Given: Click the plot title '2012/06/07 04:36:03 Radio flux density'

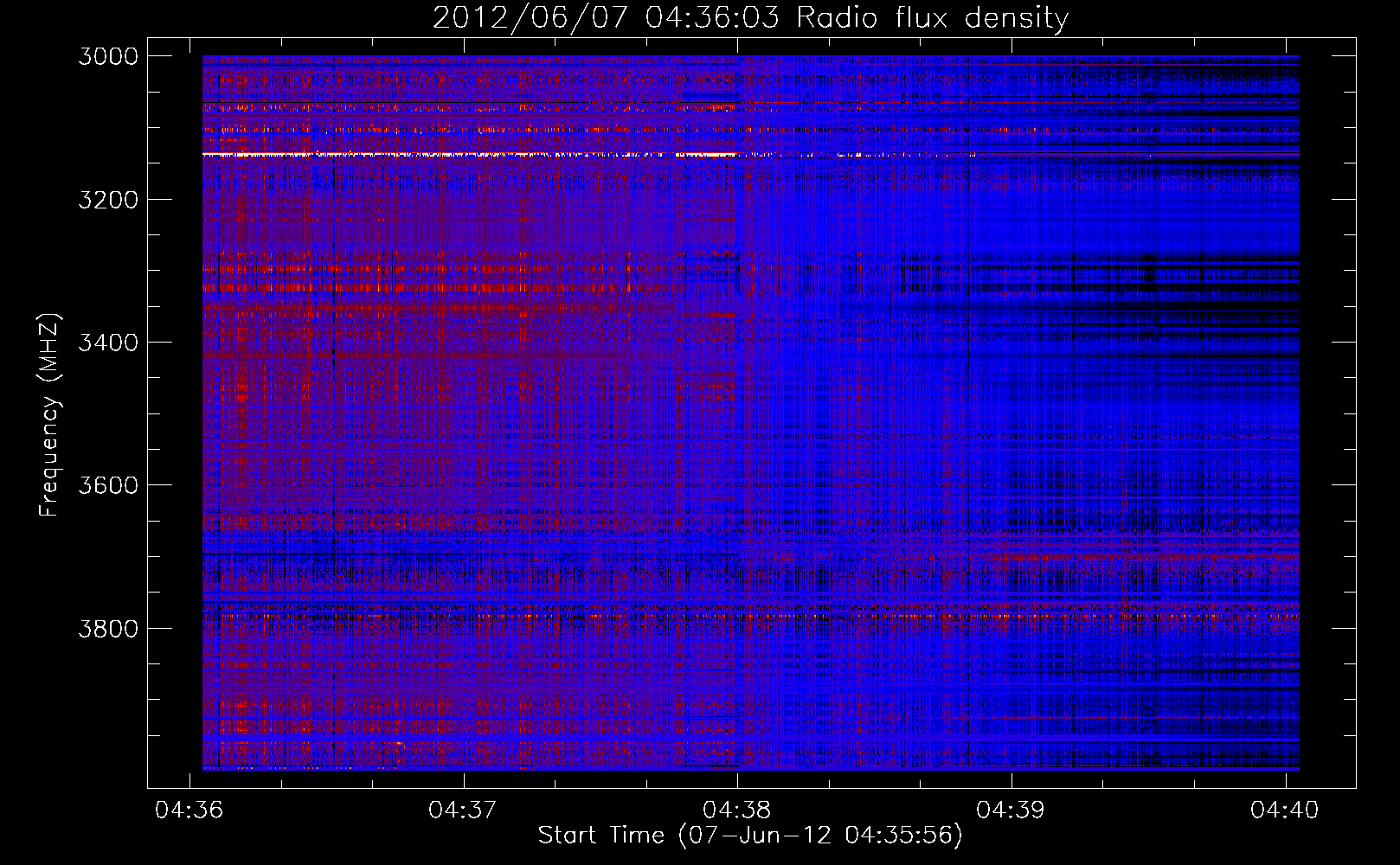Looking at the screenshot, I should pos(750,17).
